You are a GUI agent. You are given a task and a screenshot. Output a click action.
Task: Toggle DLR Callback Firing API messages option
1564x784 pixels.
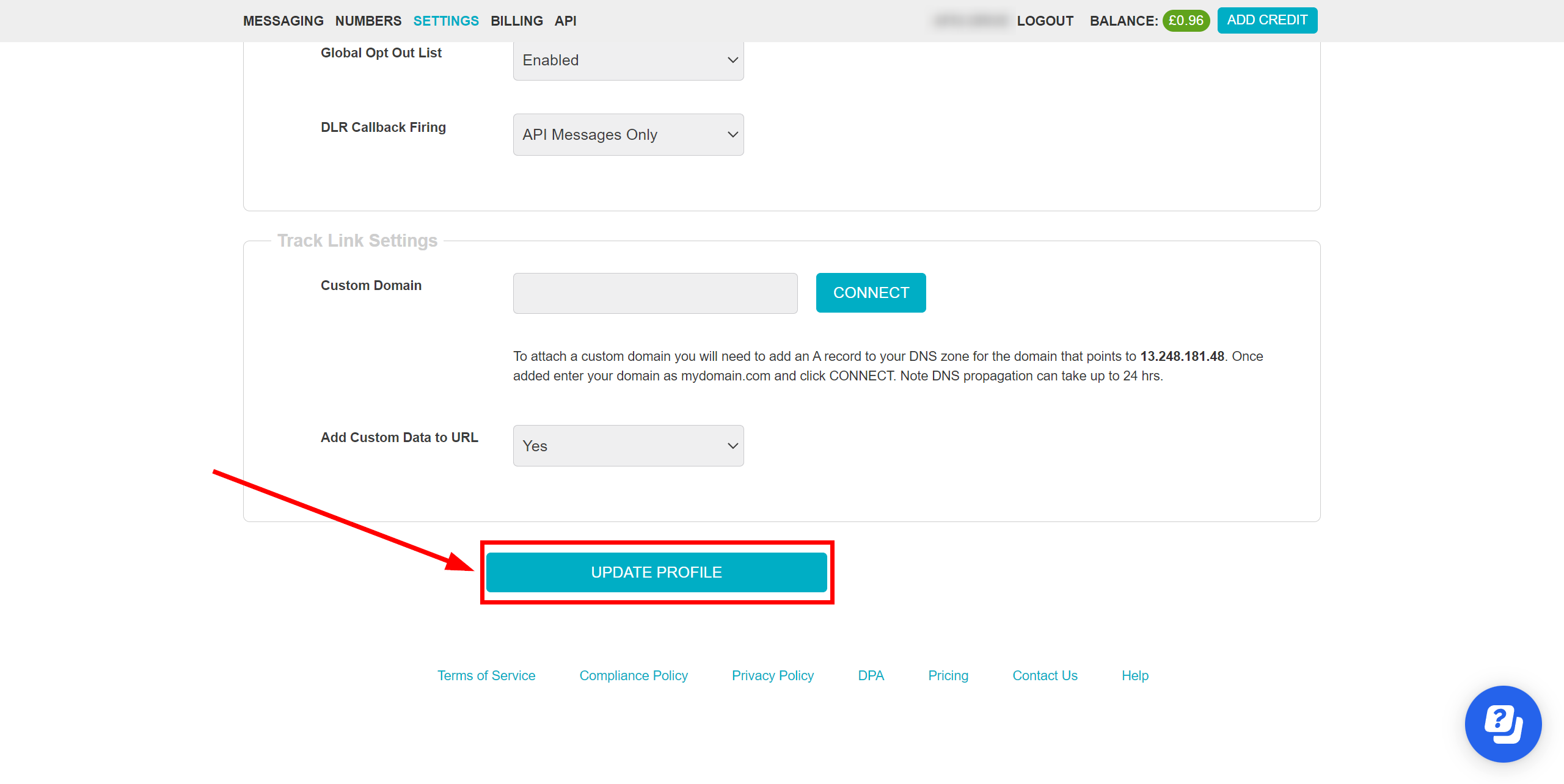coord(628,134)
